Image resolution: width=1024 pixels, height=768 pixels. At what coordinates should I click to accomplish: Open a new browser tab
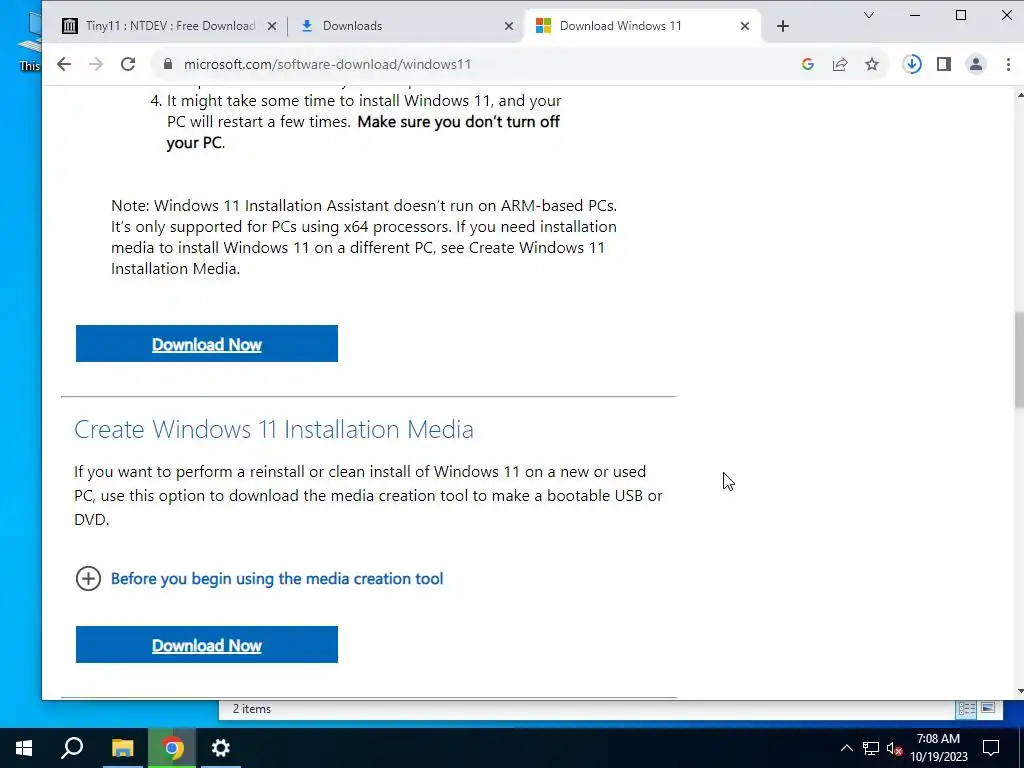783,26
